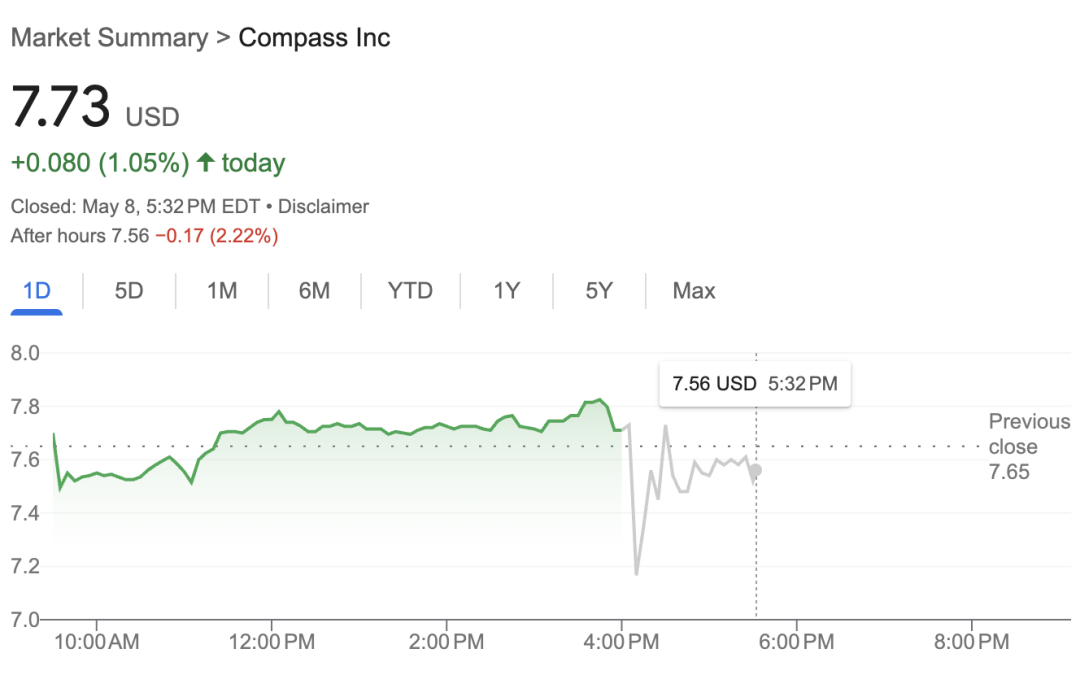The width and height of the screenshot is (1080, 675).
Task: Click the 7.73 USD price value
Action: (60, 108)
